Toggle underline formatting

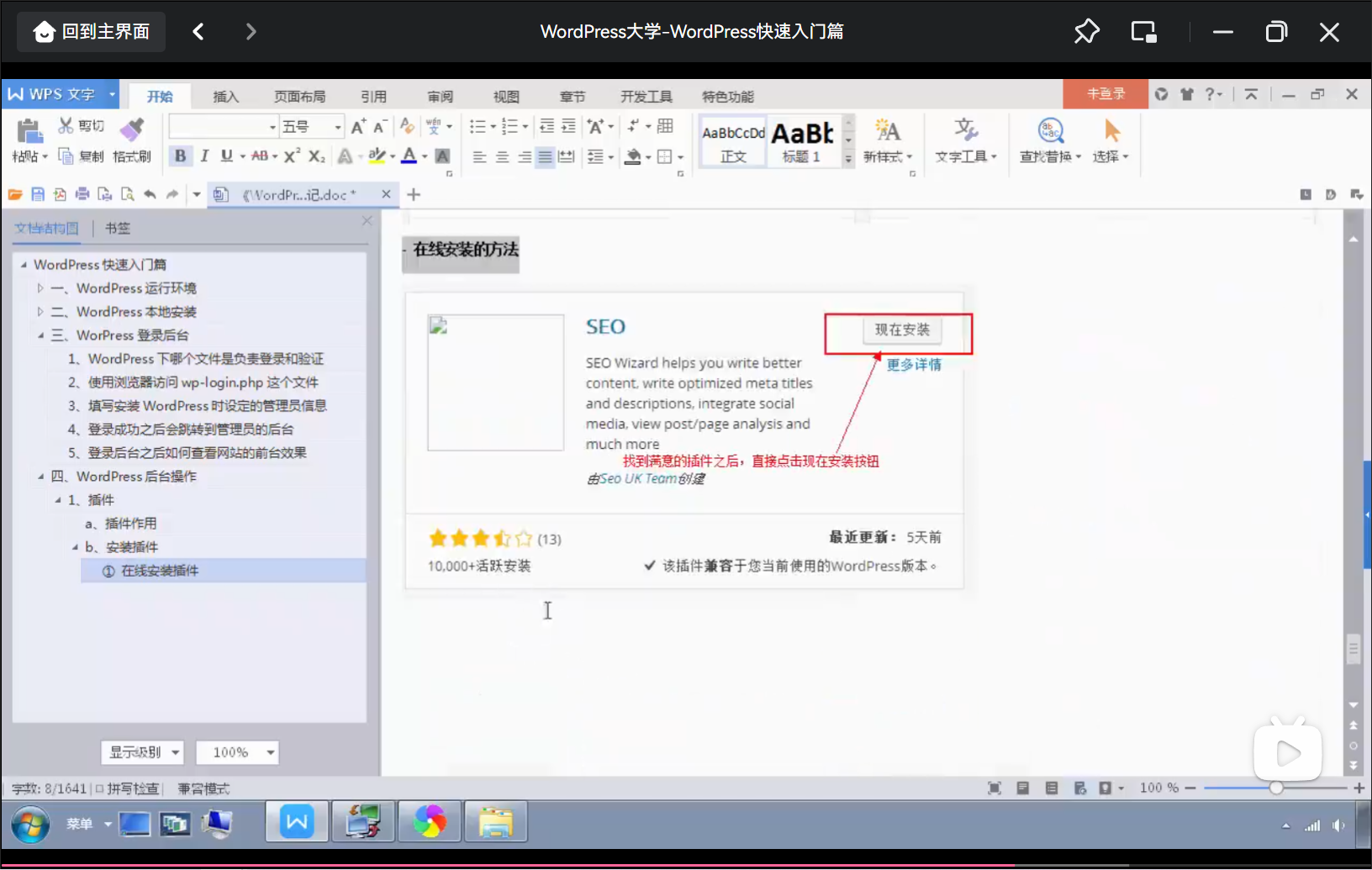(226, 156)
